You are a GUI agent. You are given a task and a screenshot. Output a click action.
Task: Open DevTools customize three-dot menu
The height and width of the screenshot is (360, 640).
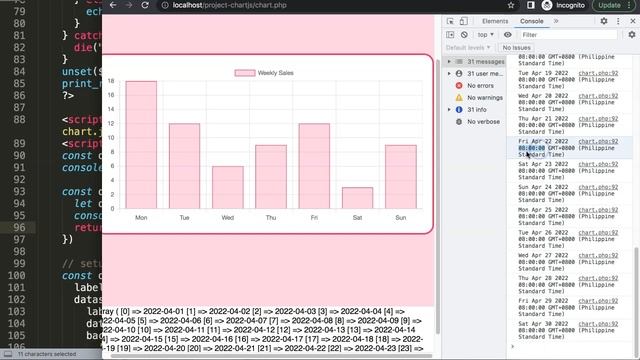618,21
